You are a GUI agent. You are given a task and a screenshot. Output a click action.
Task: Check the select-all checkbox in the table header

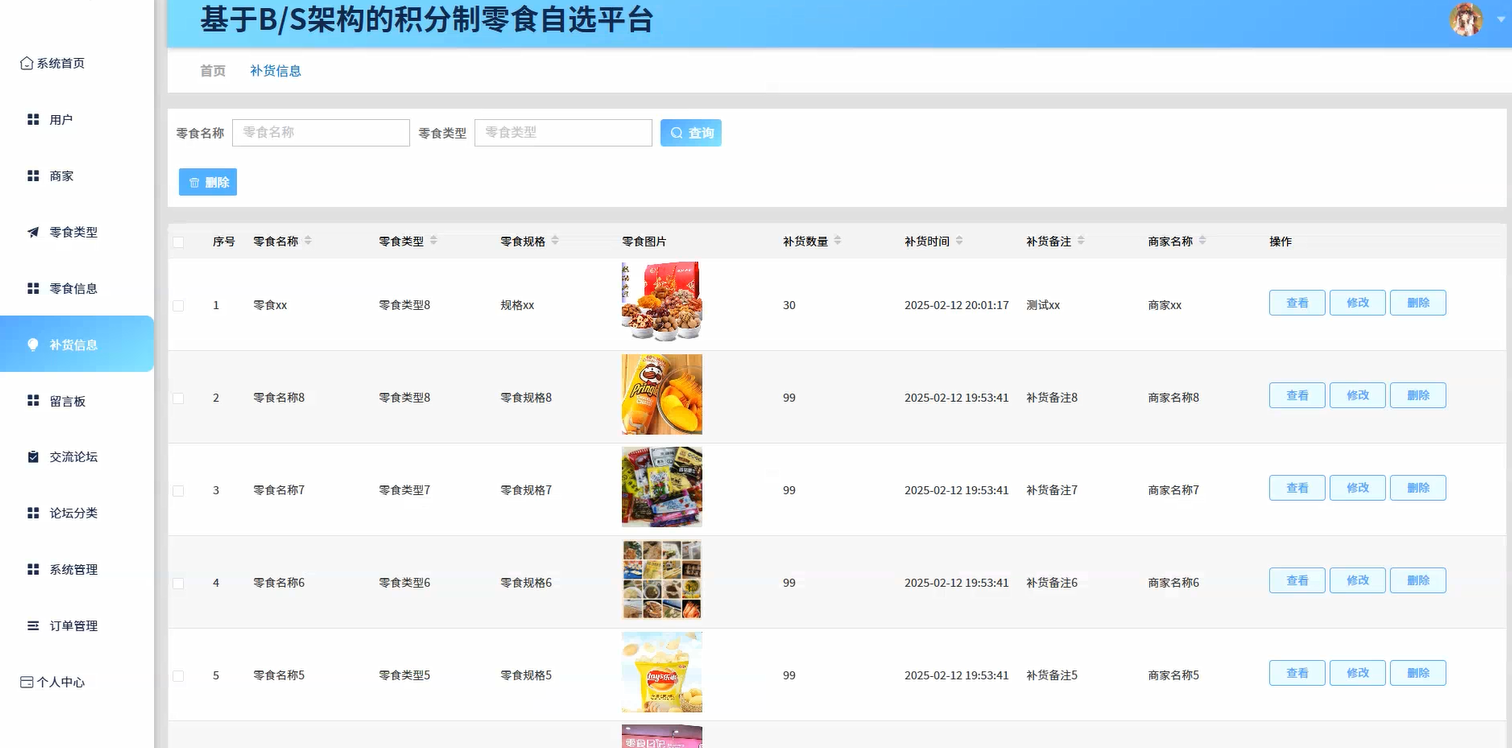click(178, 241)
